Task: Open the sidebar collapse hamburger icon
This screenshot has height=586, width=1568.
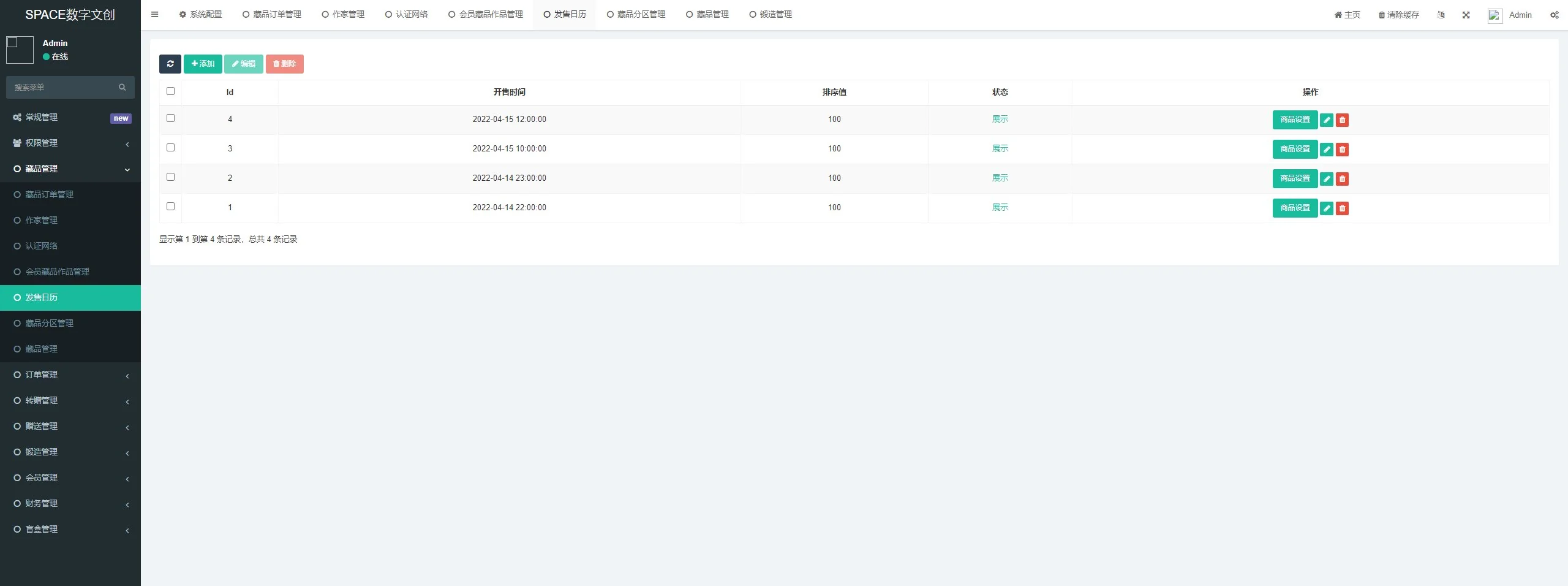Action: click(x=155, y=14)
